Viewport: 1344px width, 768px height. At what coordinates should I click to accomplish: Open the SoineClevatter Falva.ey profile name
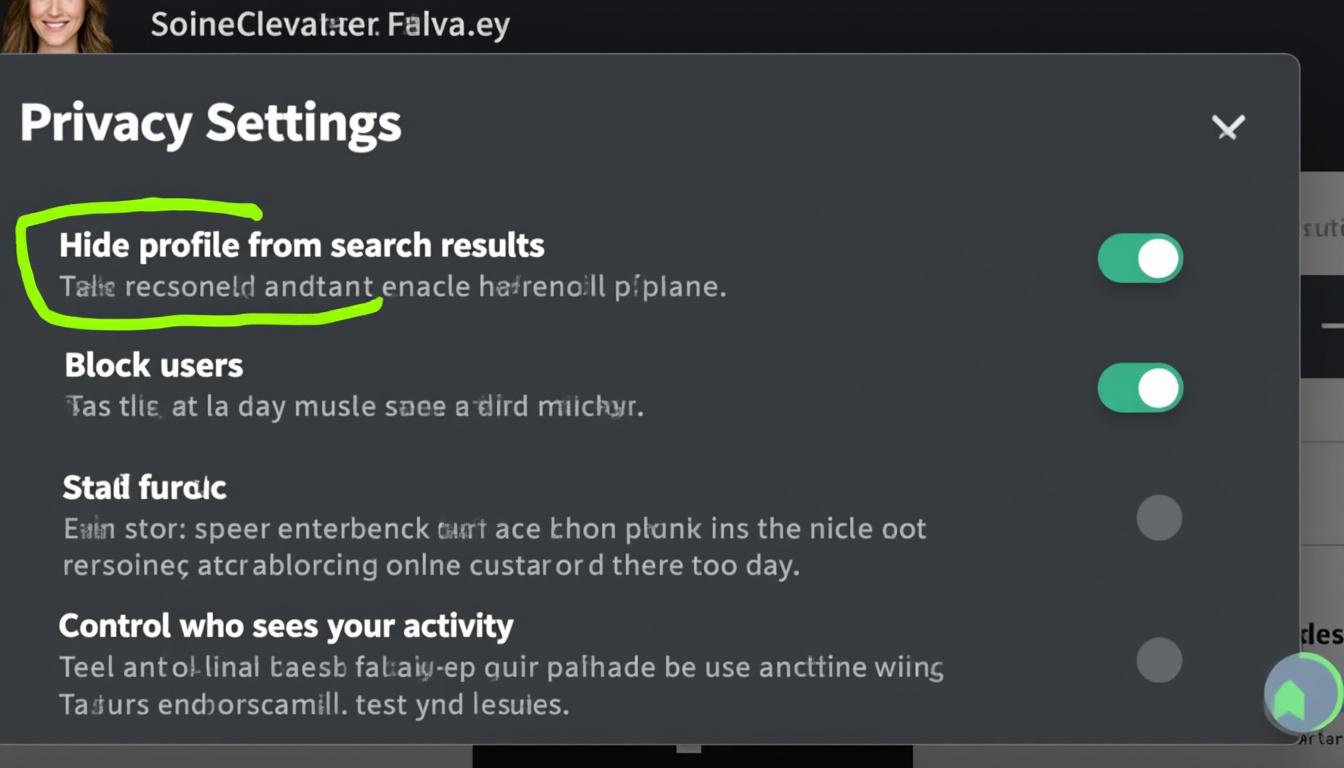click(x=330, y=25)
